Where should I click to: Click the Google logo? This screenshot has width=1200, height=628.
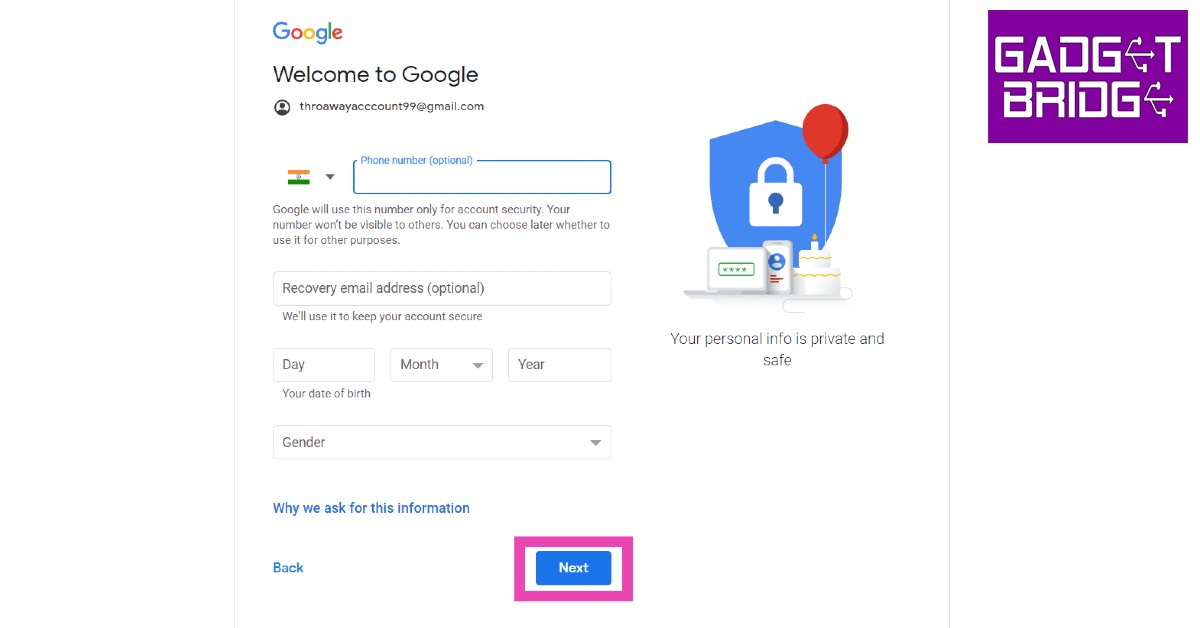tap(307, 32)
